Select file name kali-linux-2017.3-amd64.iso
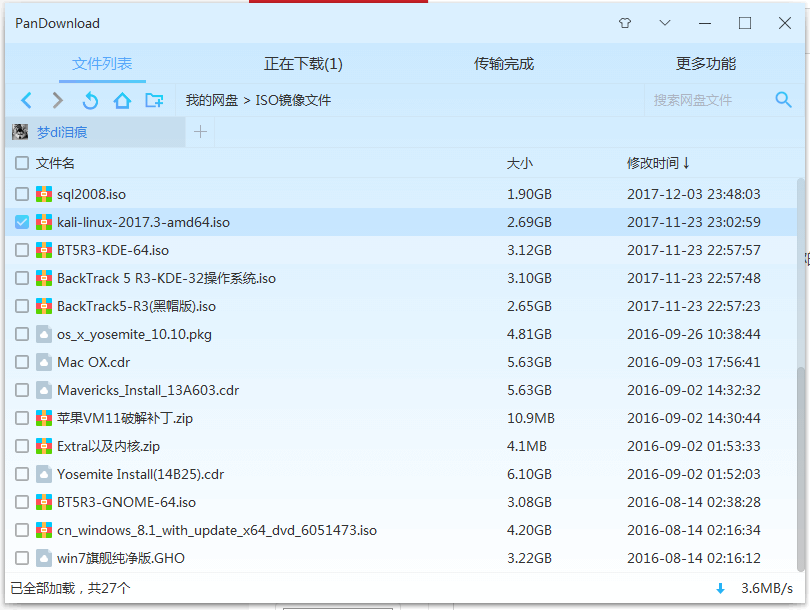This screenshot has width=810, height=610. point(144,222)
